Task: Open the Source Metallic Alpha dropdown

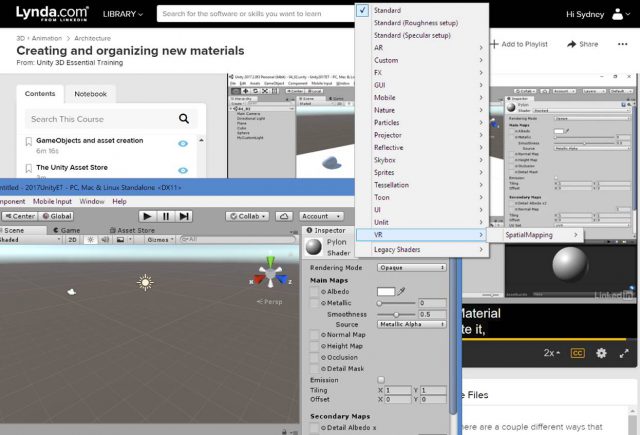Action: (411, 324)
